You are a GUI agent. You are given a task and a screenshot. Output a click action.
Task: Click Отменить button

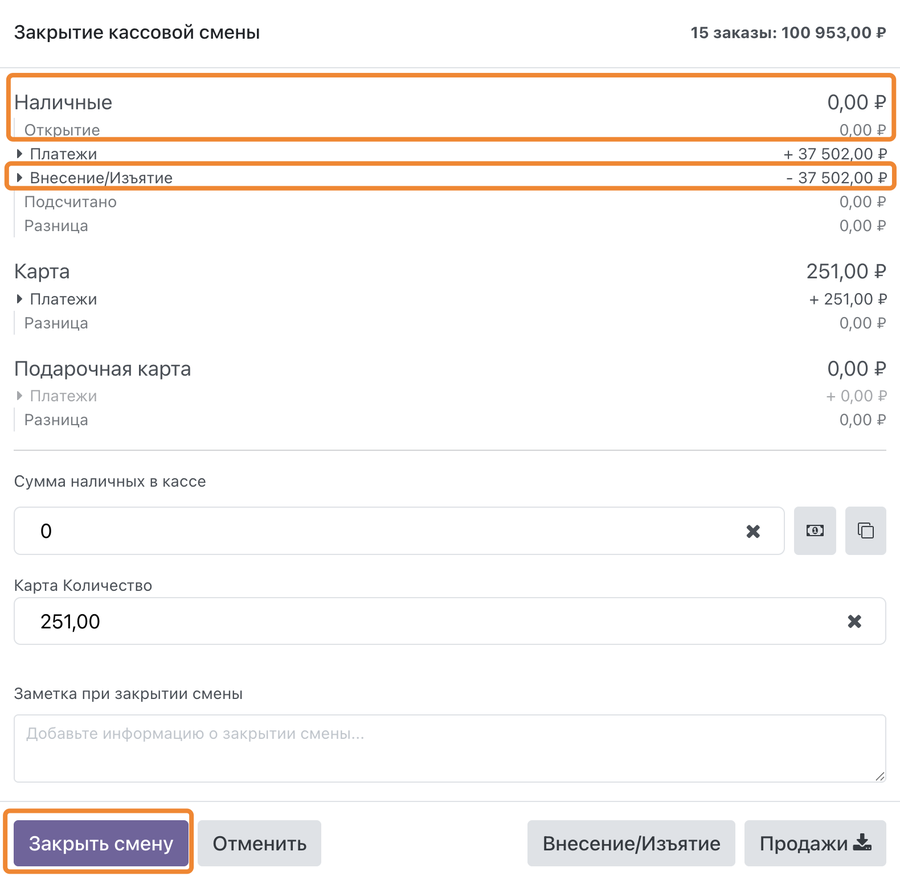[x=259, y=843]
